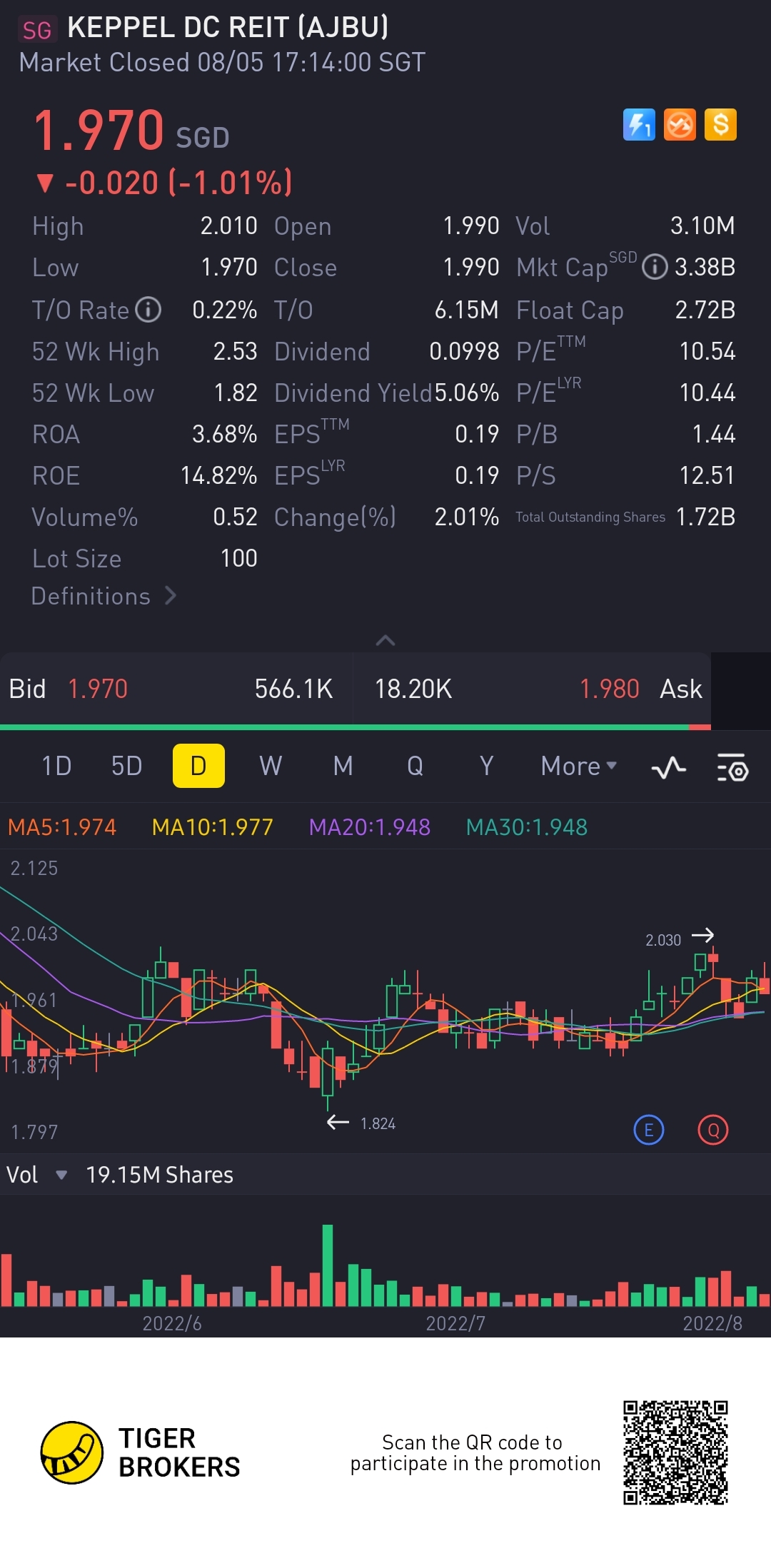The height and width of the screenshot is (1568, 771).
Task: Select the monthly M chart tab
Action: point(343,766)
